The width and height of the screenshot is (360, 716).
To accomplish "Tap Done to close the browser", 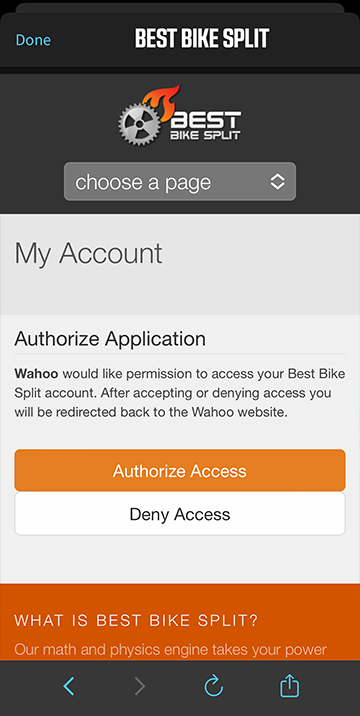I will (33, 40).
